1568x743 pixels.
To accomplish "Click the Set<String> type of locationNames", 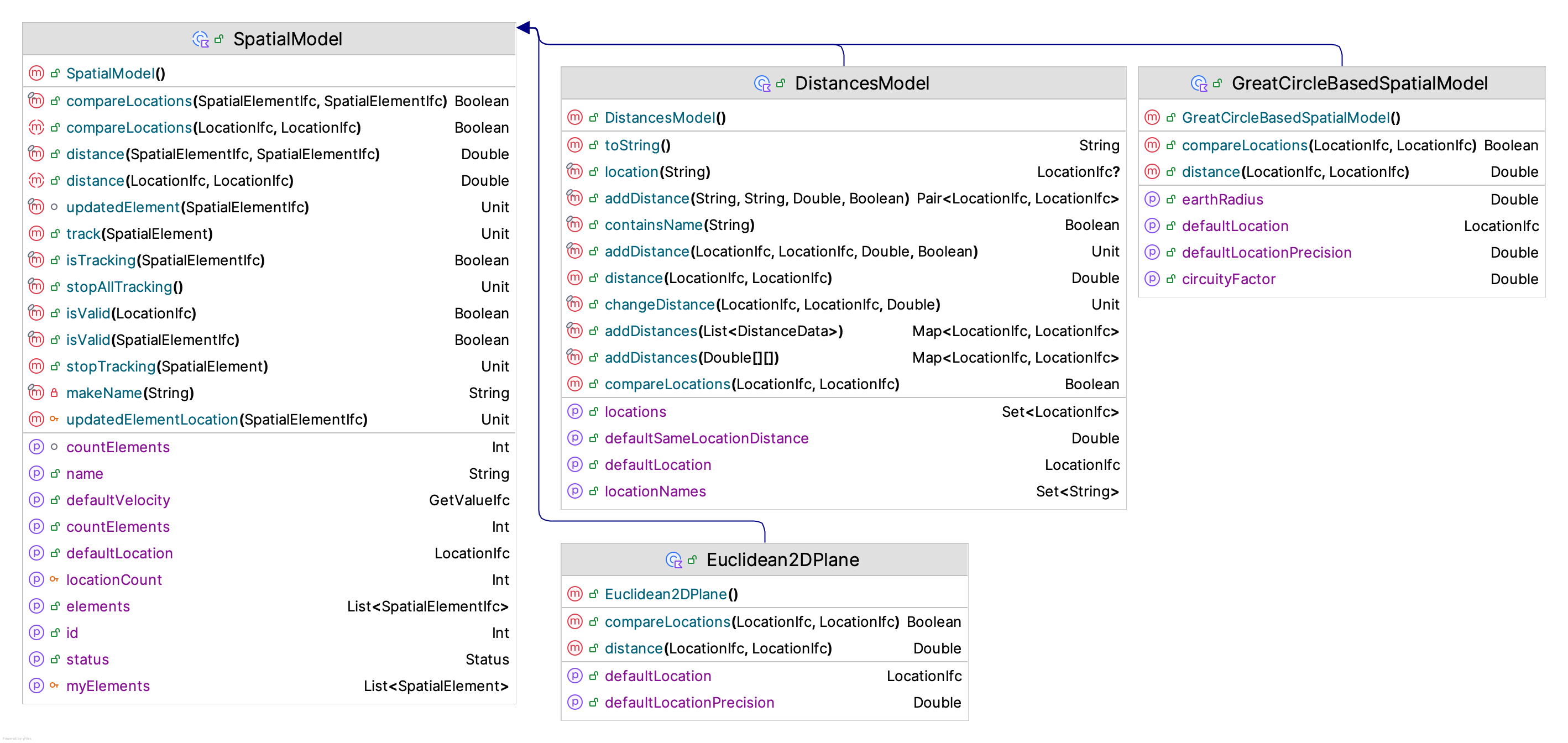I will pos(1078,491).
